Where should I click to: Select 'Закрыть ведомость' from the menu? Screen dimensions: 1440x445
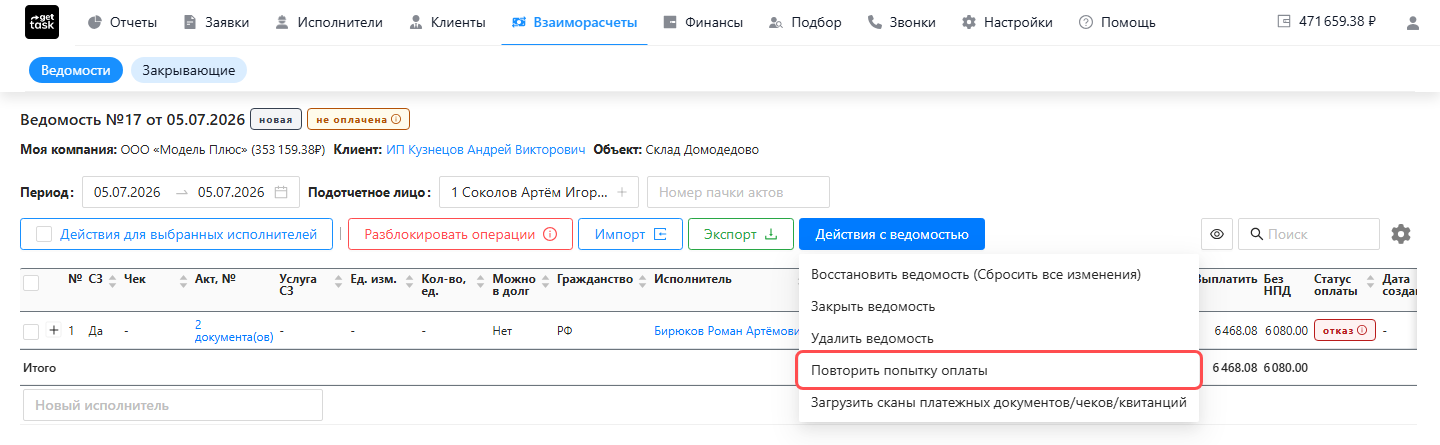pyautogui.click(x=999, y=306)
